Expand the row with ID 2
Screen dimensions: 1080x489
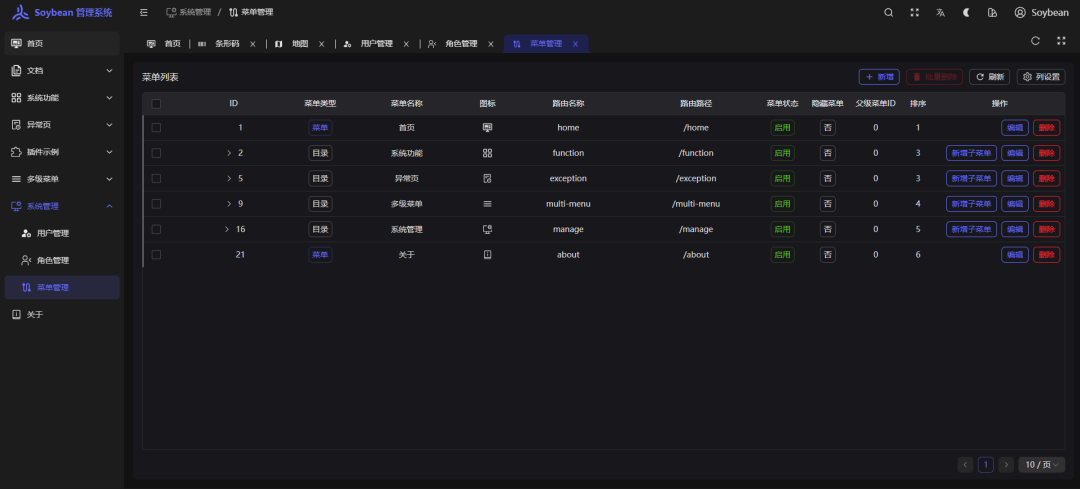coord(228,153)
